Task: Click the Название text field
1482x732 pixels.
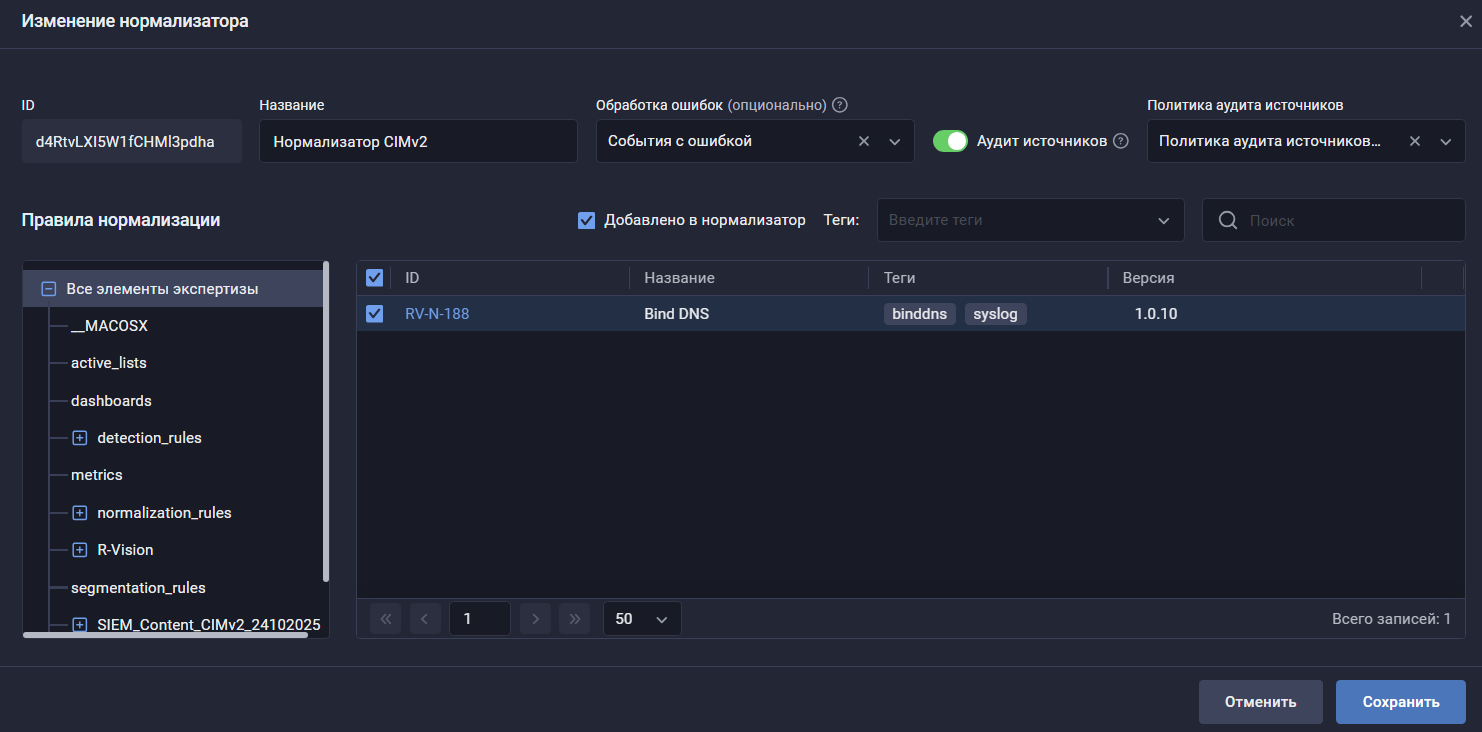Action: pos(418,141)
